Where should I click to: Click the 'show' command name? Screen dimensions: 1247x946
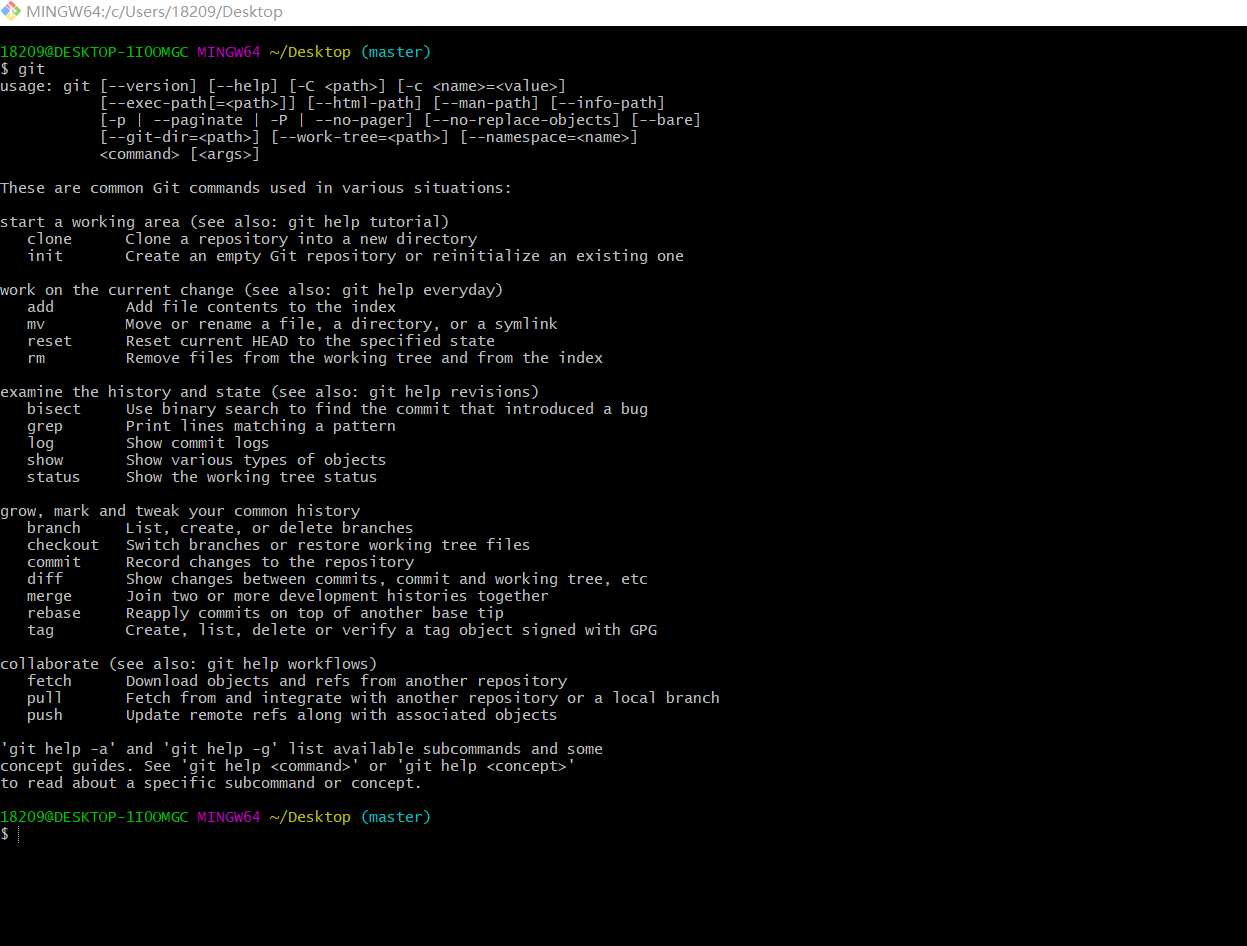pyautogui.click(x=45, y=460)
